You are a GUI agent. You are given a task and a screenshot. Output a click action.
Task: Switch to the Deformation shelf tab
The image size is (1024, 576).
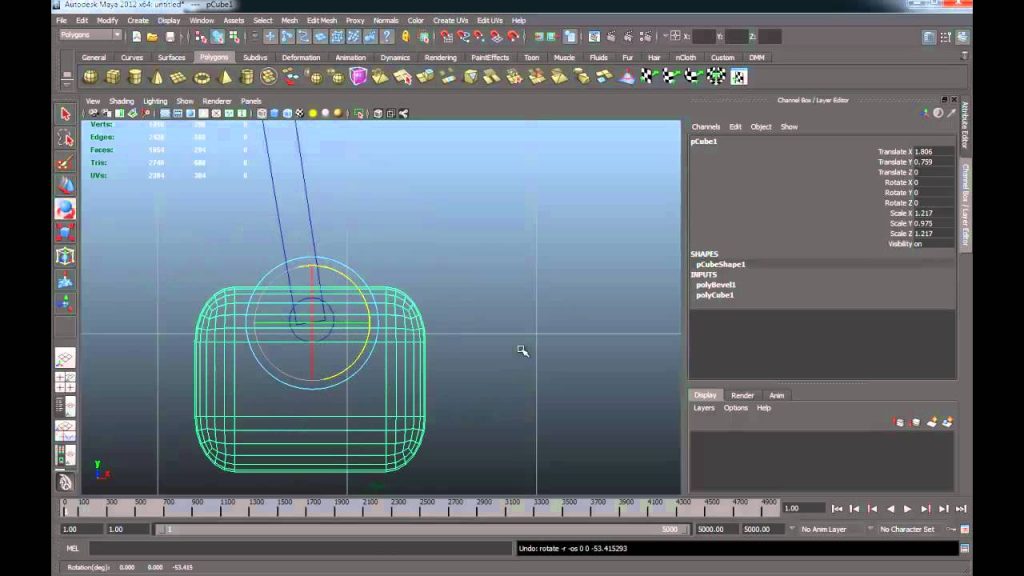301,57
